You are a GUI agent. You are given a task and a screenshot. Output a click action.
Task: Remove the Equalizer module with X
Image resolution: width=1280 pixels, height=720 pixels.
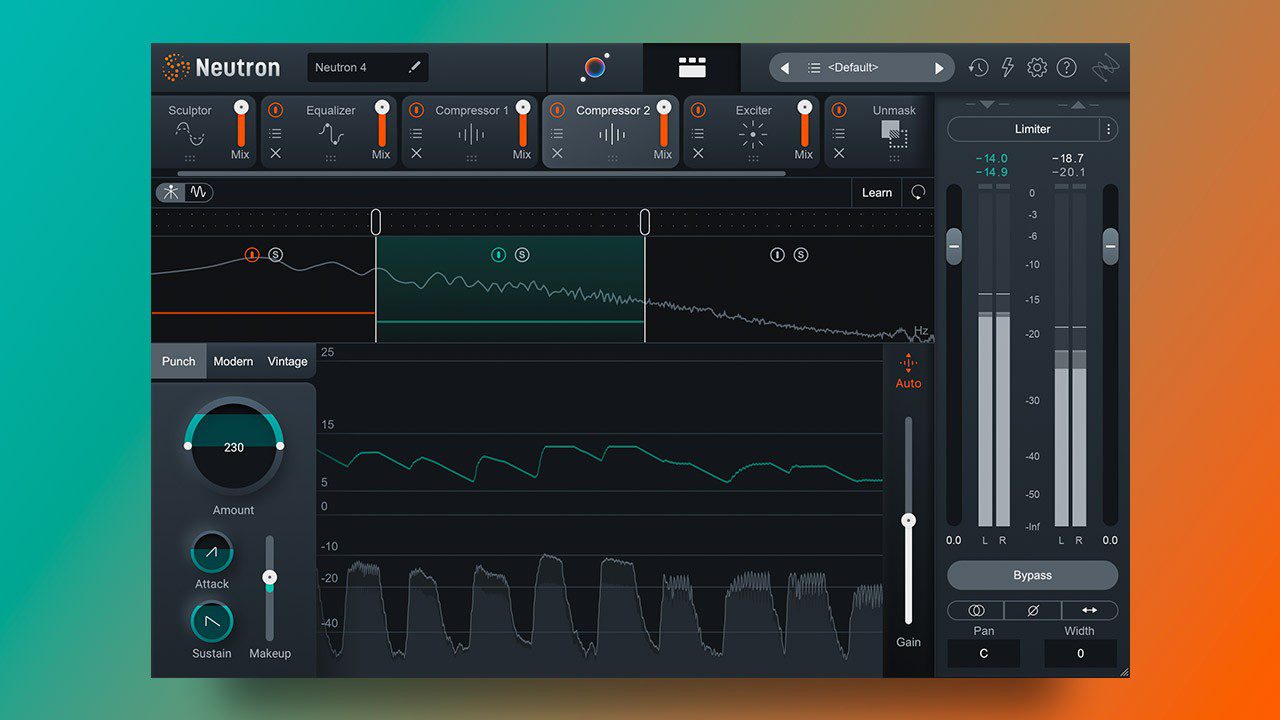(275, 153)
